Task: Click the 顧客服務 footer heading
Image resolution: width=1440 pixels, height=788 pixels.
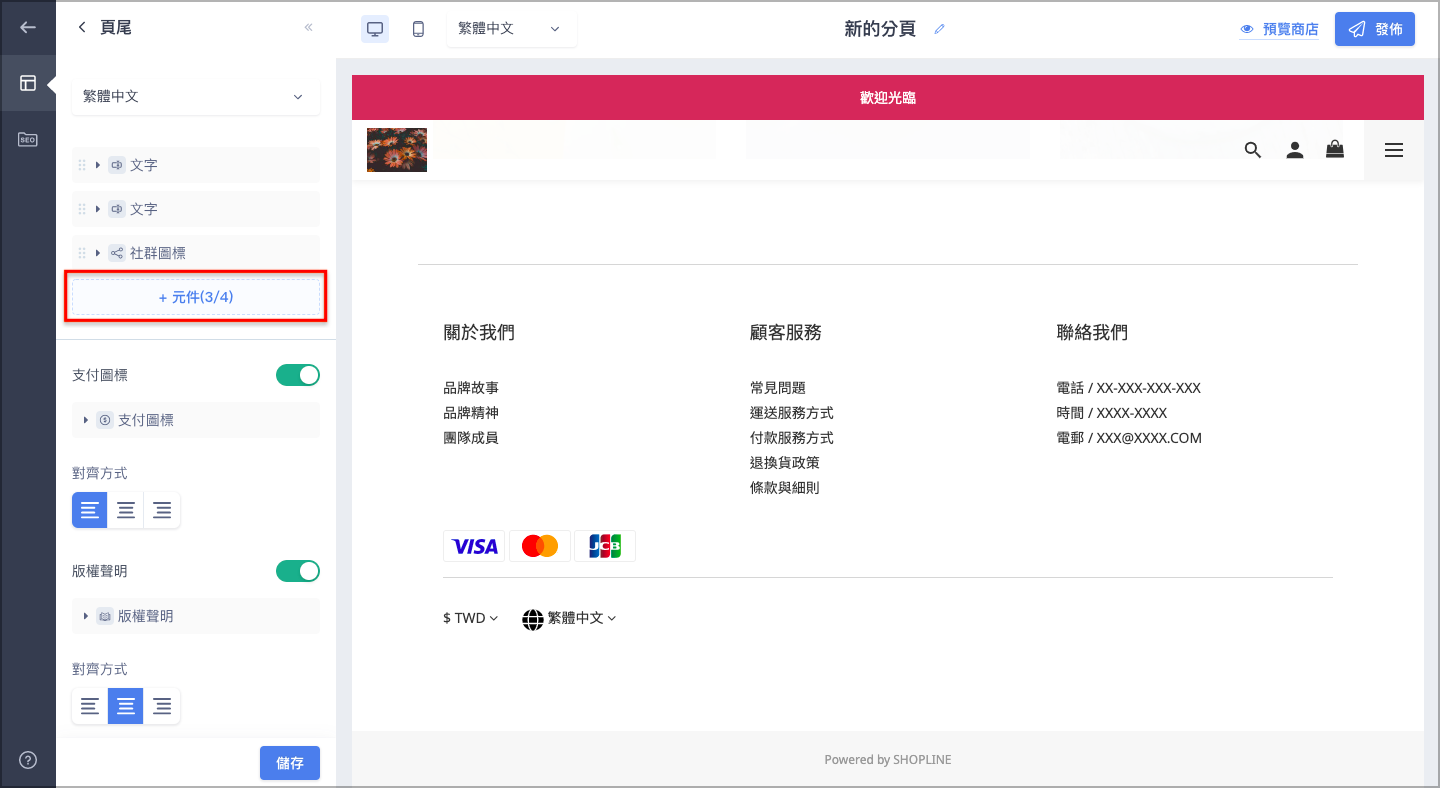Action: 786,333
